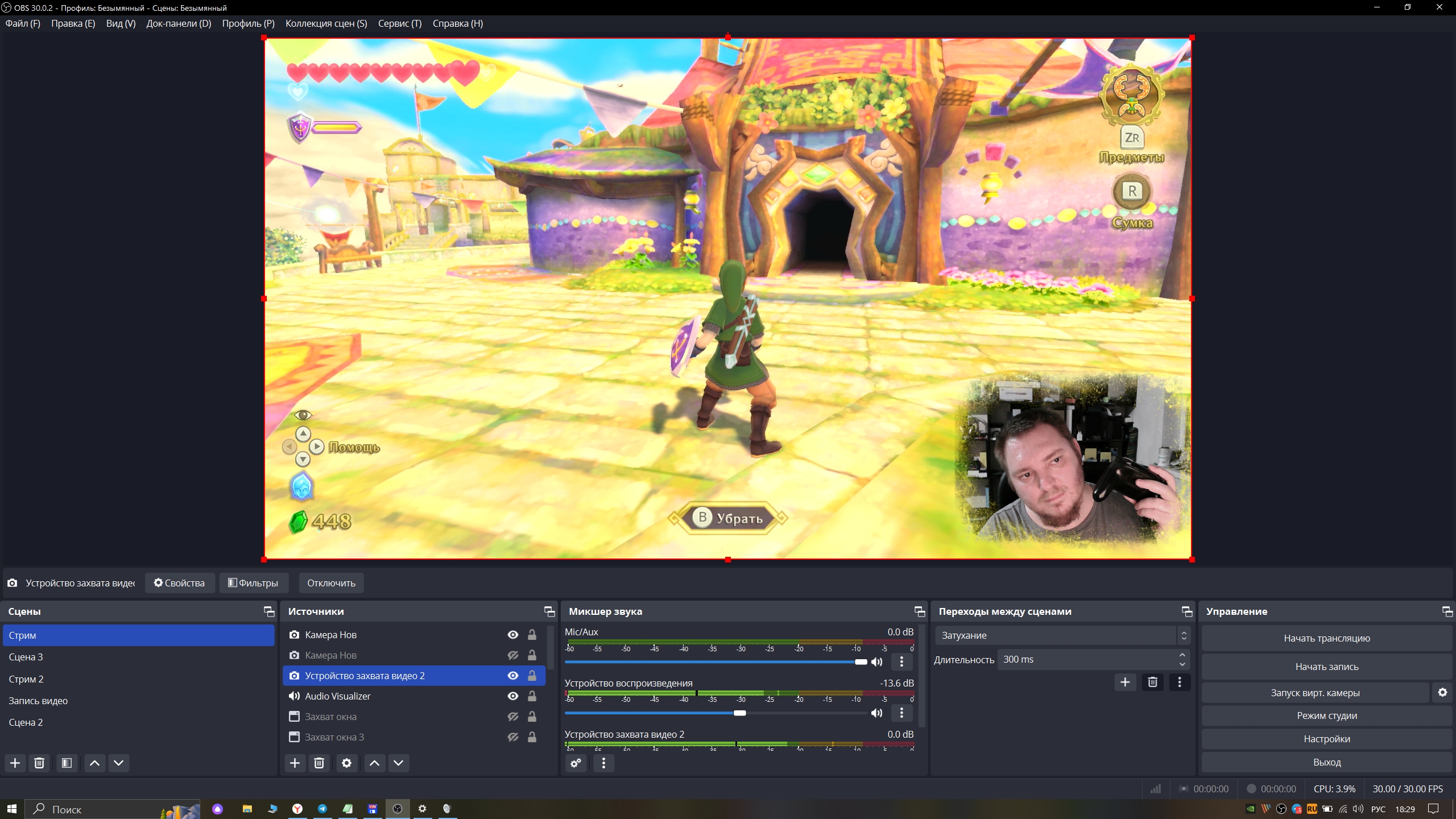Unlock the Захват окна 3 source
Viewport: 1456px width, 819px height.
click(x=532, y=737)
